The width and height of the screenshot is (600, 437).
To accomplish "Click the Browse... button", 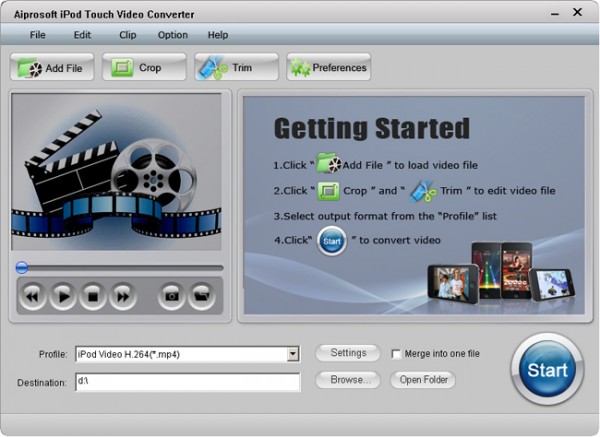I will coord(348,380).
